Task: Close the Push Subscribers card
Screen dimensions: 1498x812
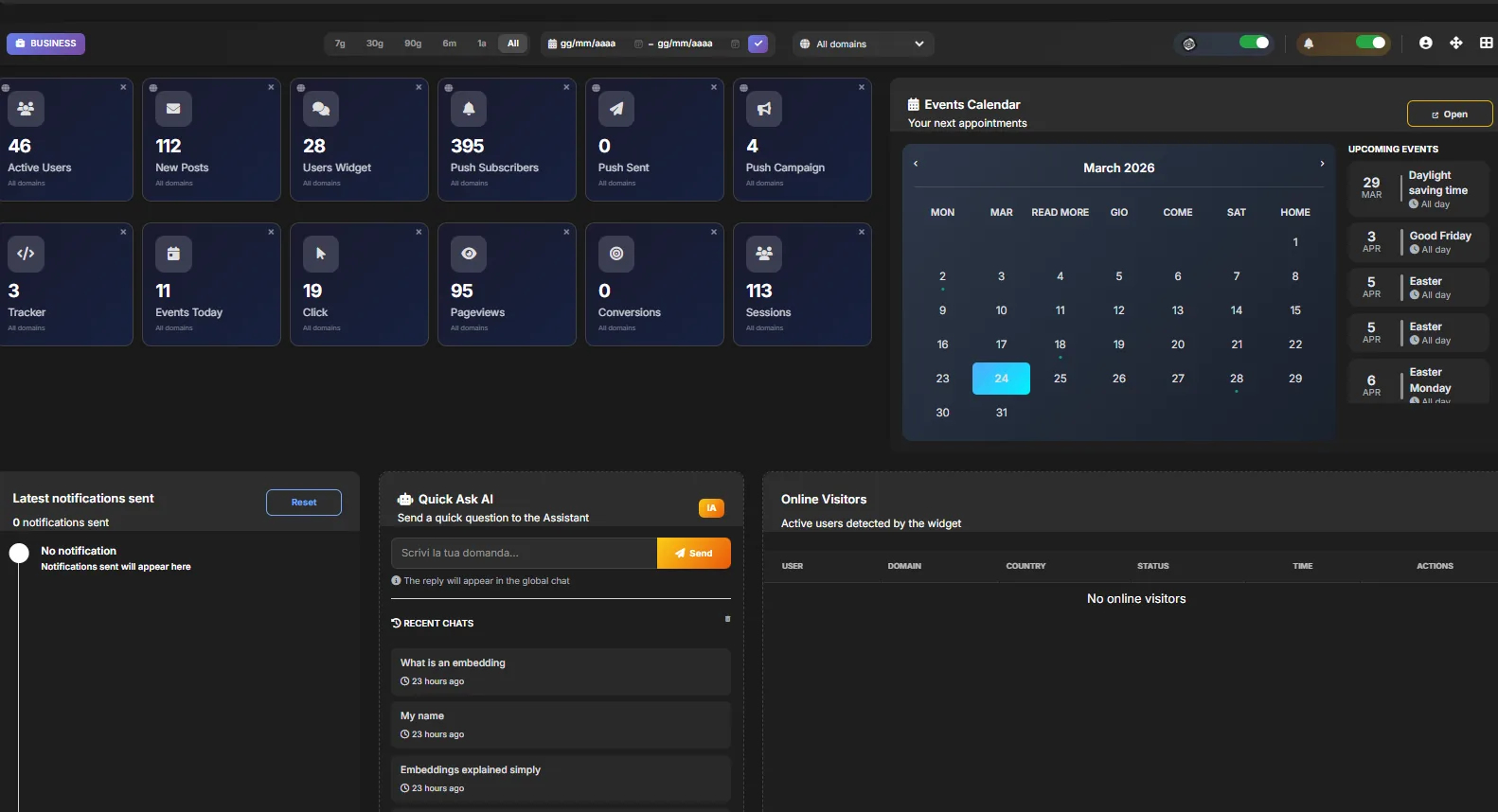Action: (x=566, y=87)
